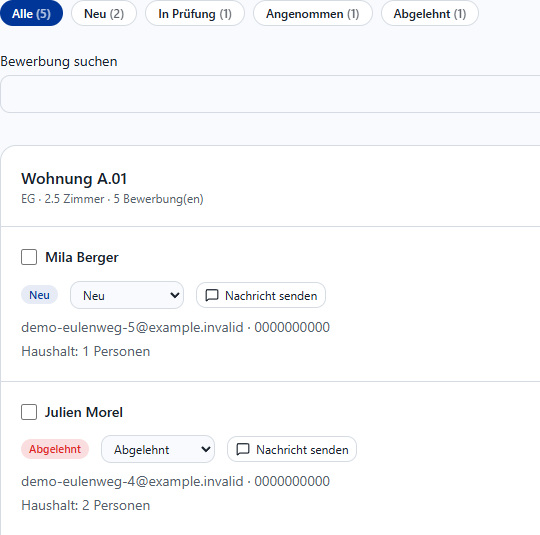Click demo-eulenweg-4@example.invalid contact line

click(175, 481)
